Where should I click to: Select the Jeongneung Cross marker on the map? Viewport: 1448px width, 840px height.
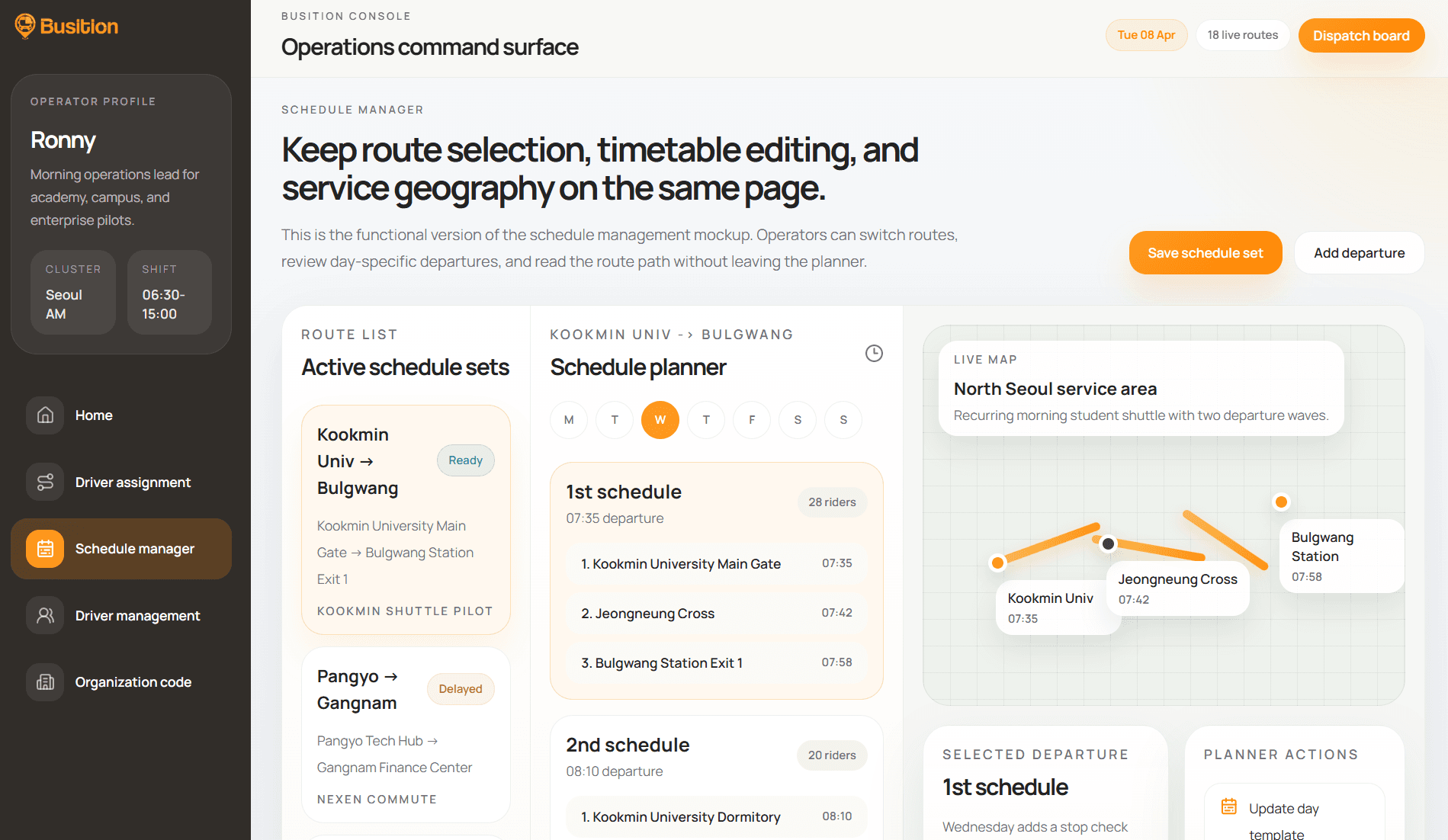tap(1107, 543)
